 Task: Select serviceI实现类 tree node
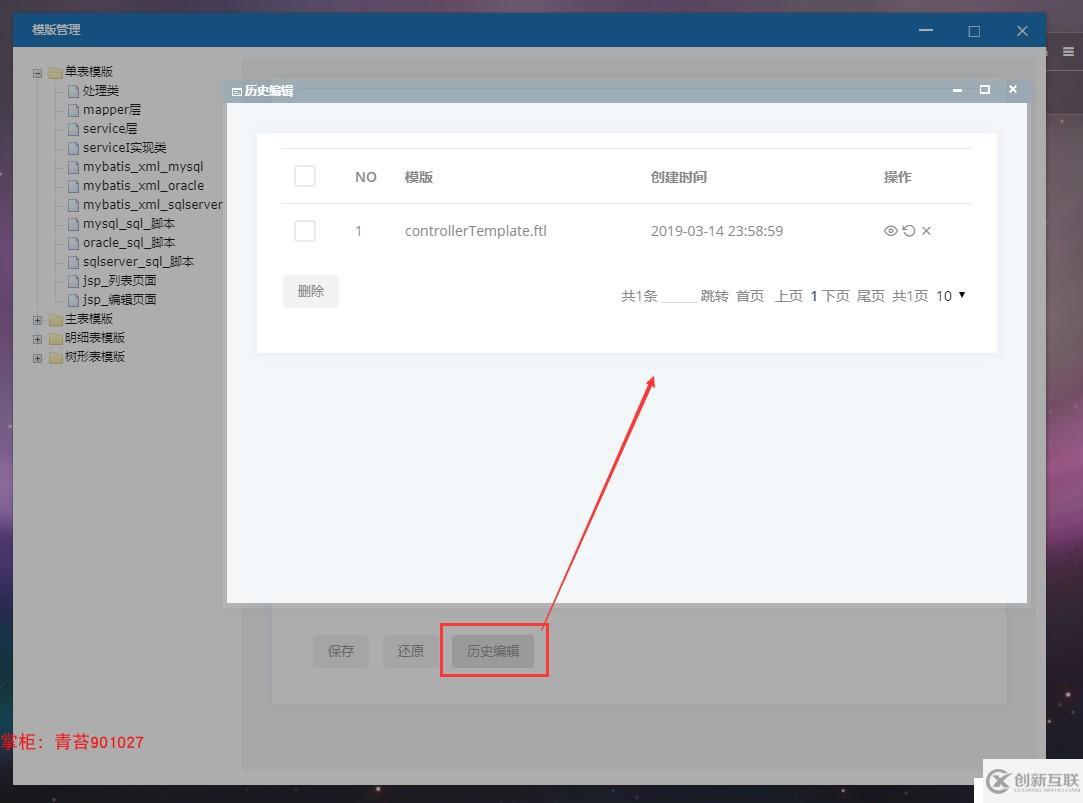pyautogui.click(x=124, y=148)
